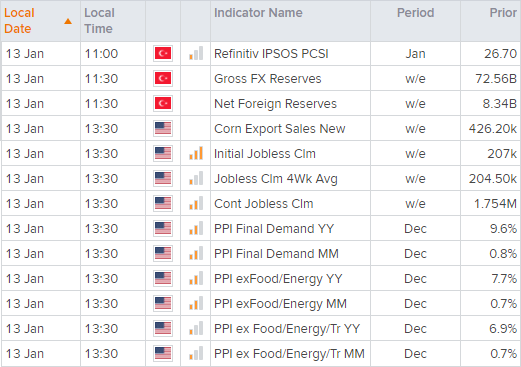This screenshot has width=521, height=367.
Task: Click the Period column header
Action: click(415, 13)
